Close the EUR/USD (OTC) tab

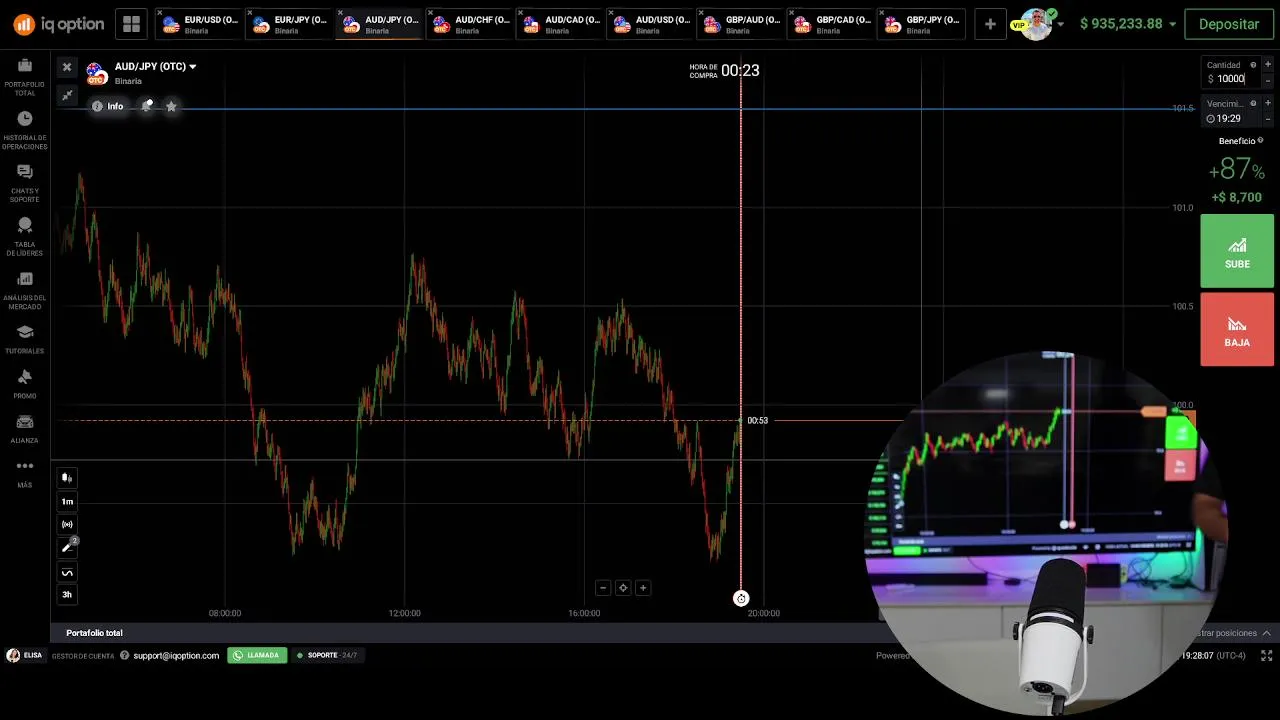point(160,13)
